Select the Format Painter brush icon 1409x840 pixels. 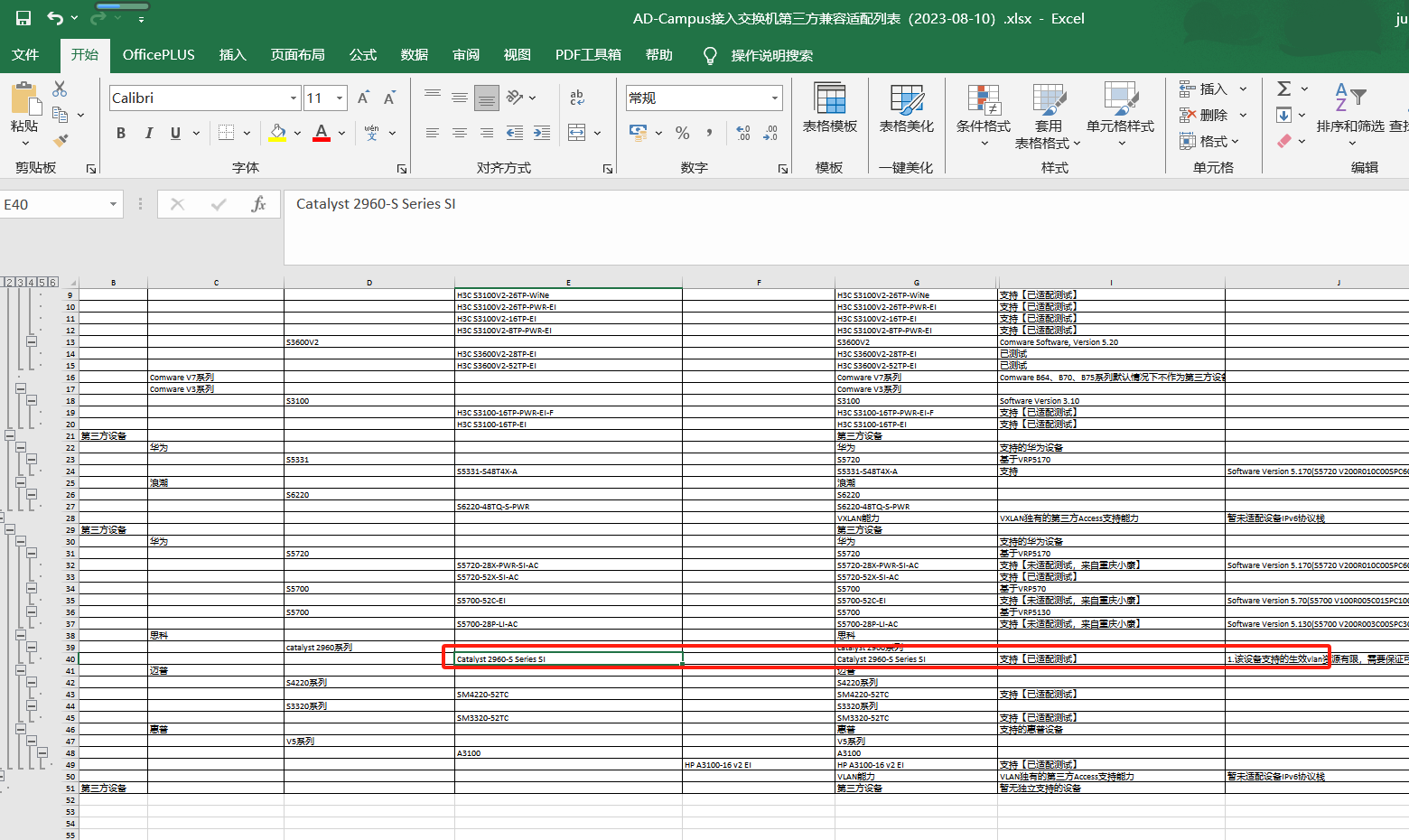click(x=61, y=141)
